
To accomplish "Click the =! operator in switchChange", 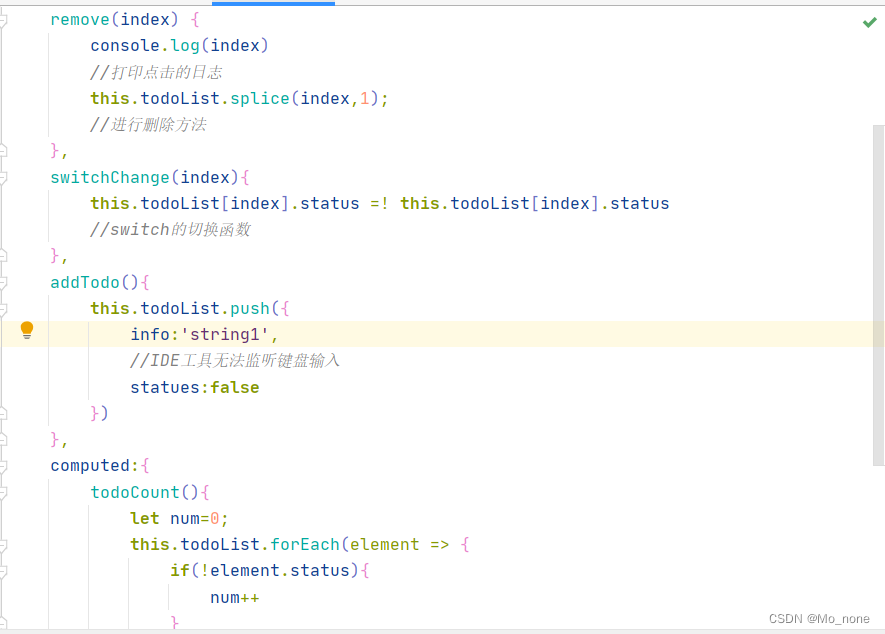I will point(379,204).
